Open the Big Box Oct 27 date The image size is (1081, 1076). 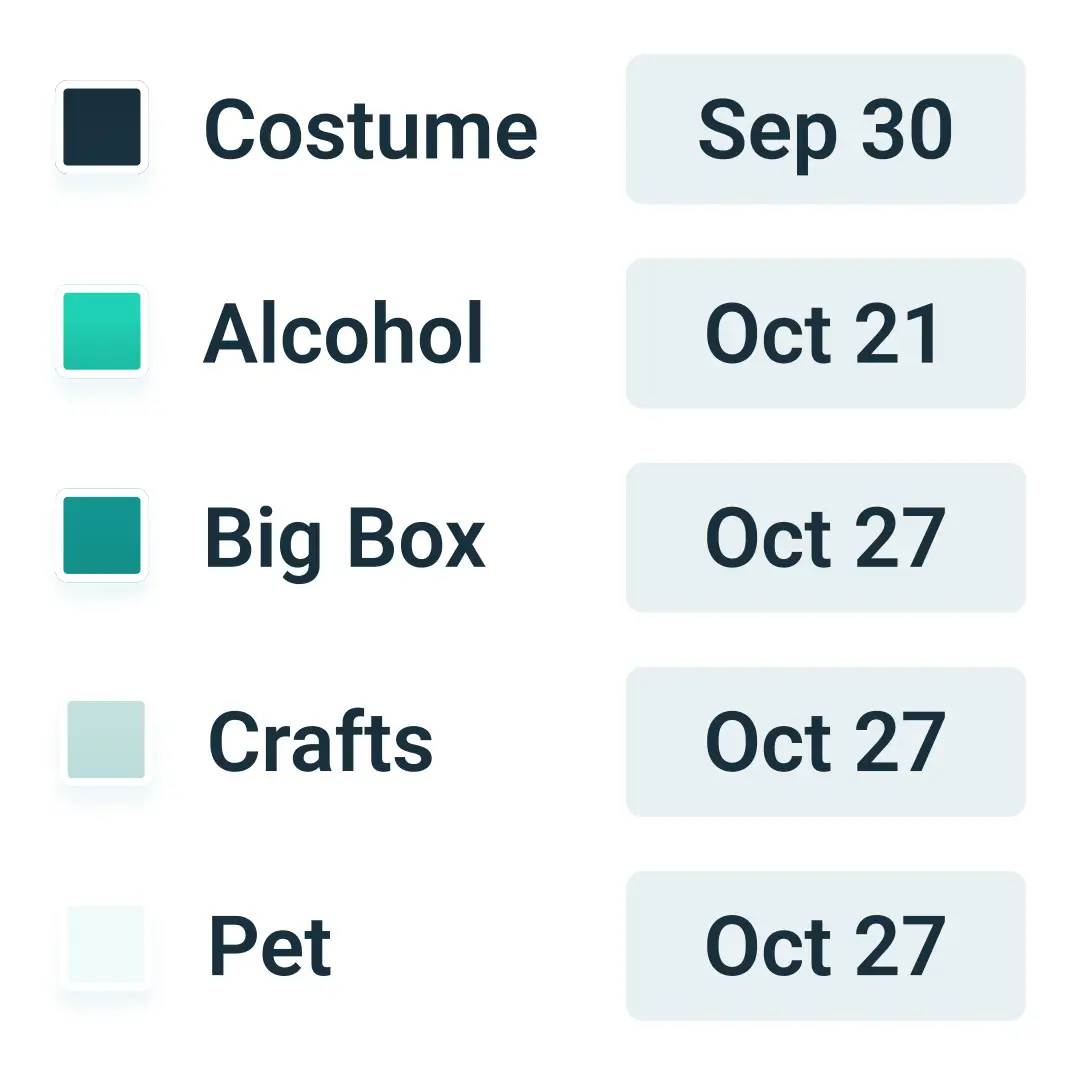point(825,537)
